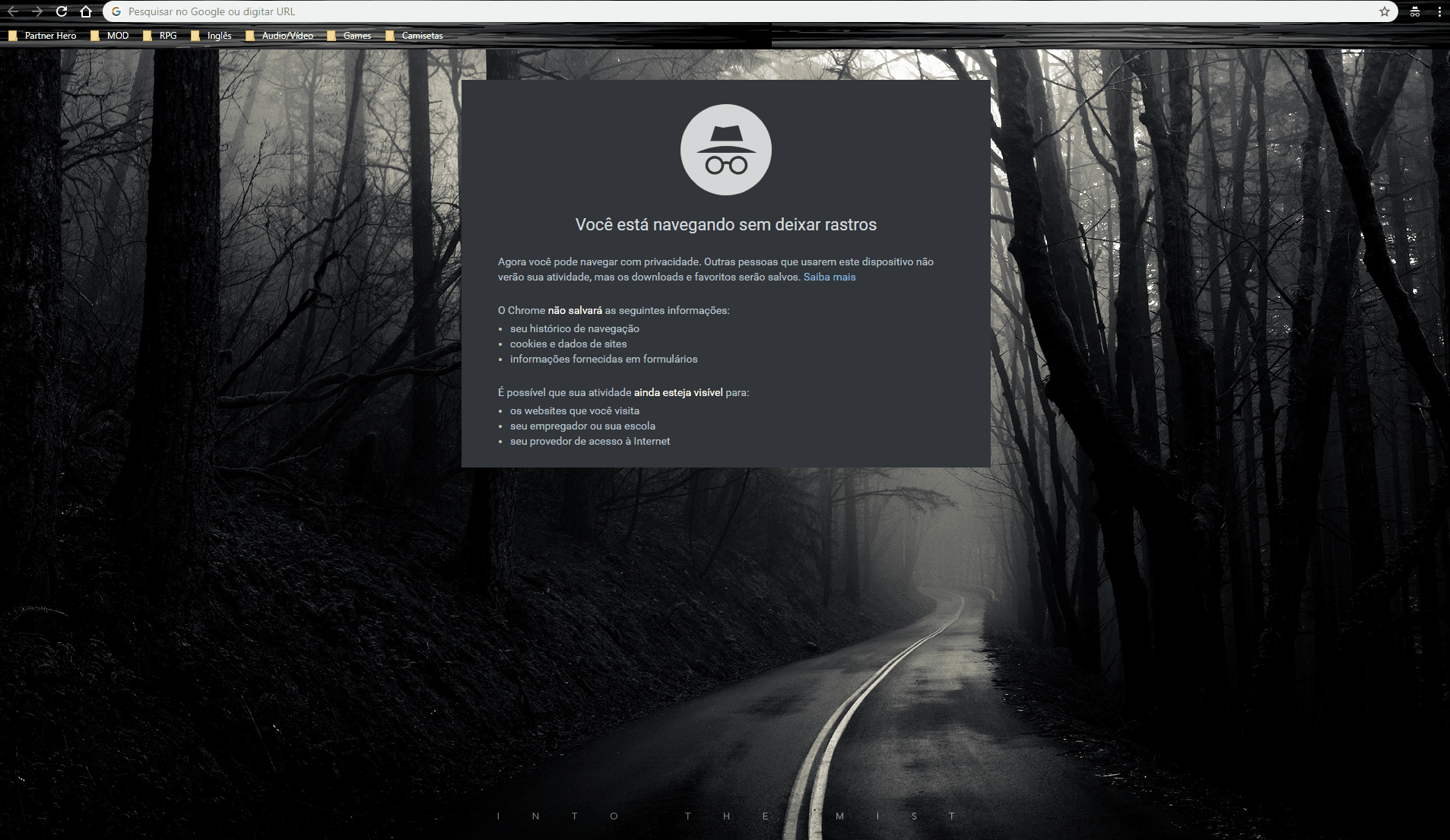Click 'os websites que você visita' list item

click(x=575, y=410)
